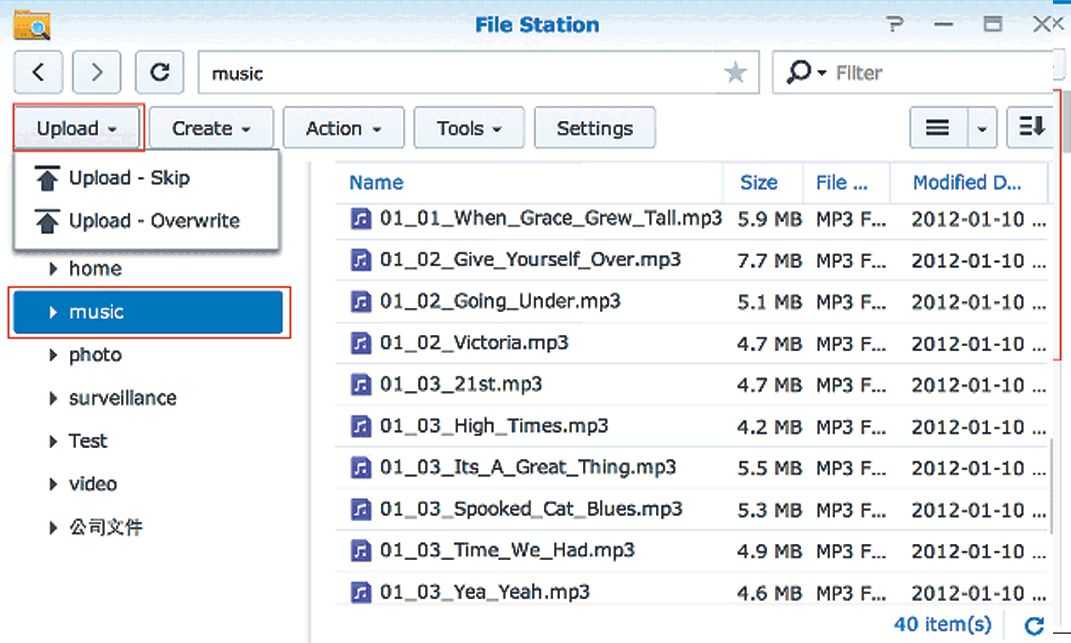
Task: Choose Upload - Overwrite from menu
Action: pyautogui.click(x=153, y=221)
